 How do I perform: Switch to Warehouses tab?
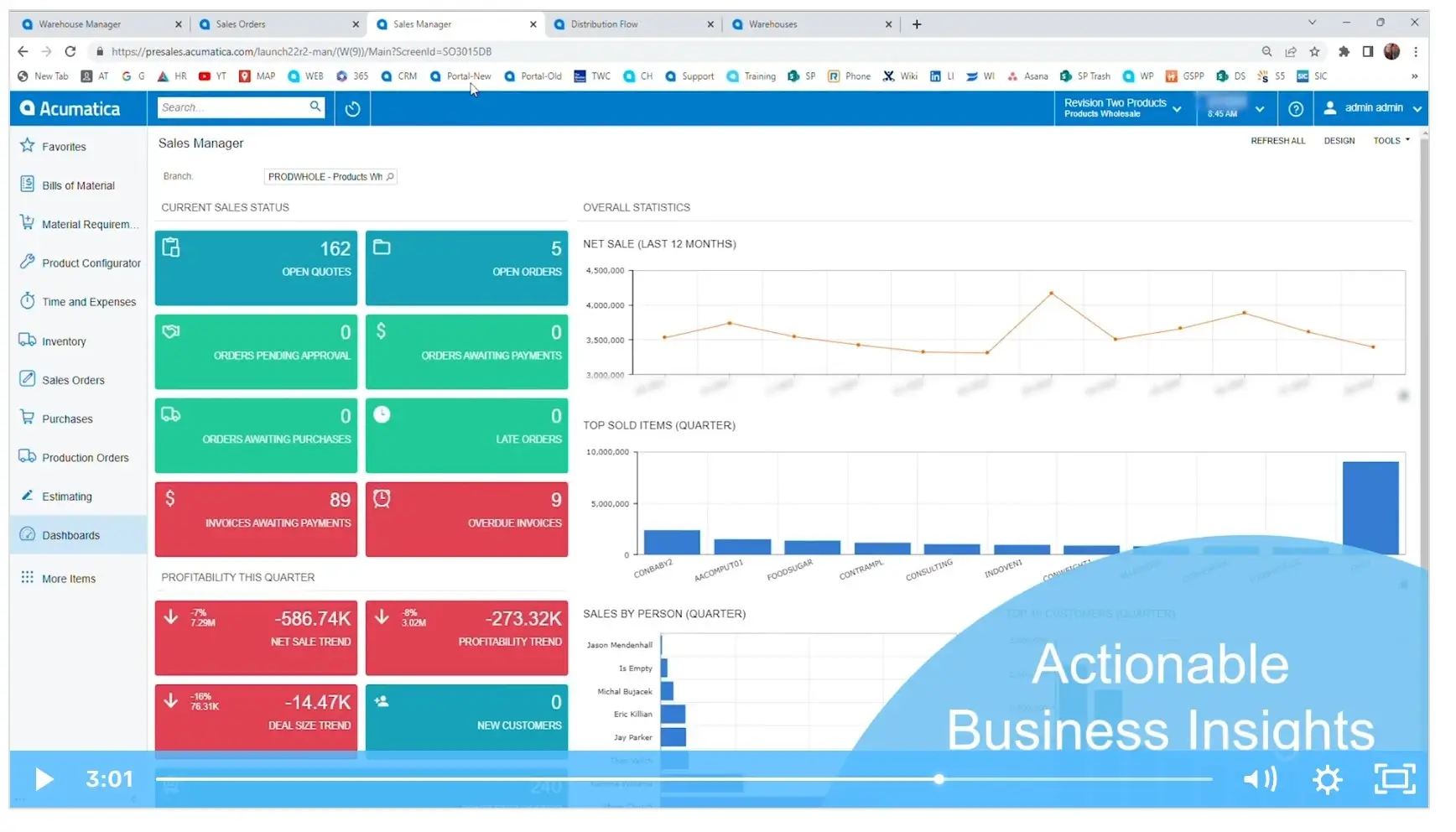[811, 24]
